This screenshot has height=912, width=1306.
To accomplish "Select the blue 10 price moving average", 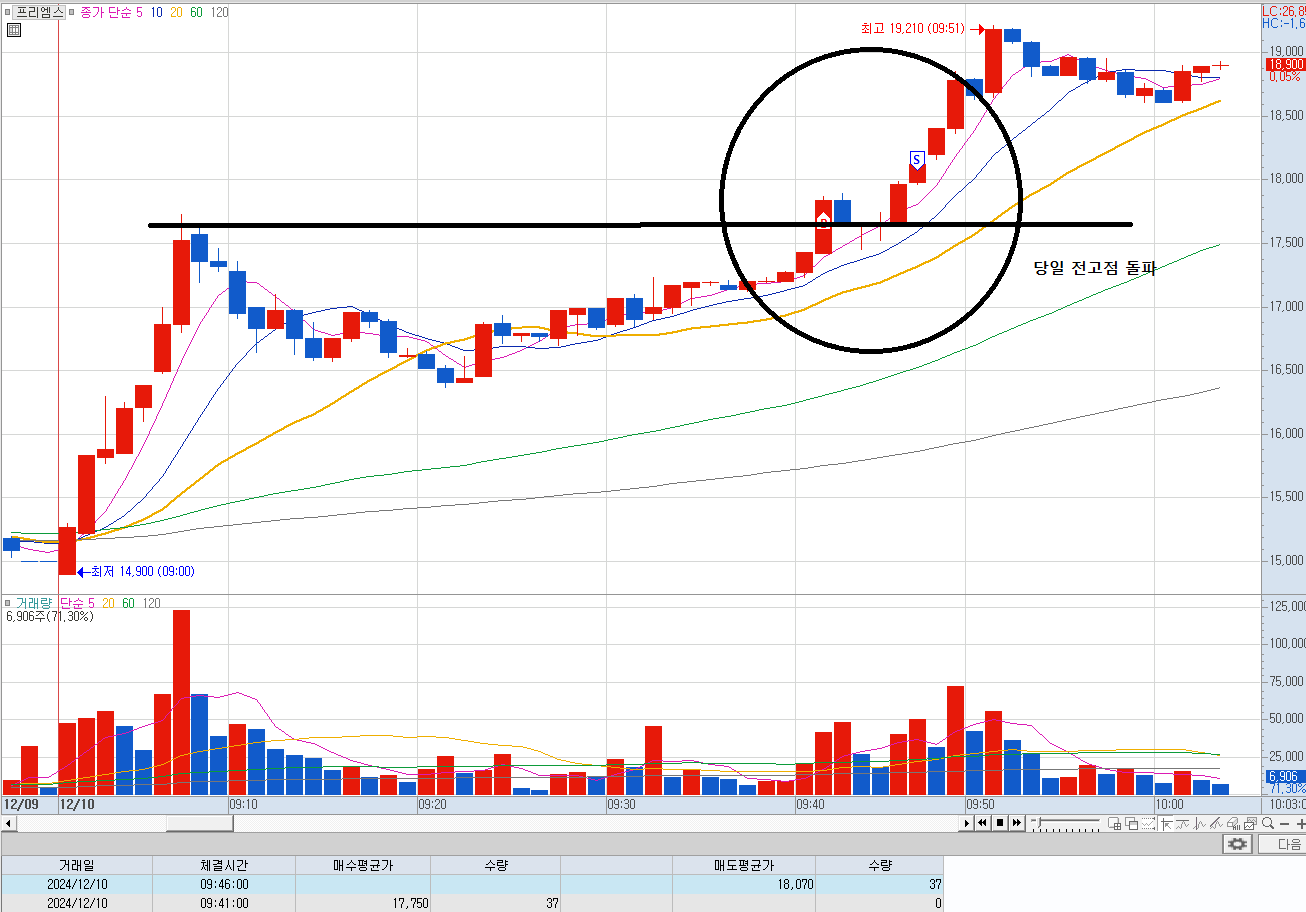I will pyautogui.click(x=158, y=12).
